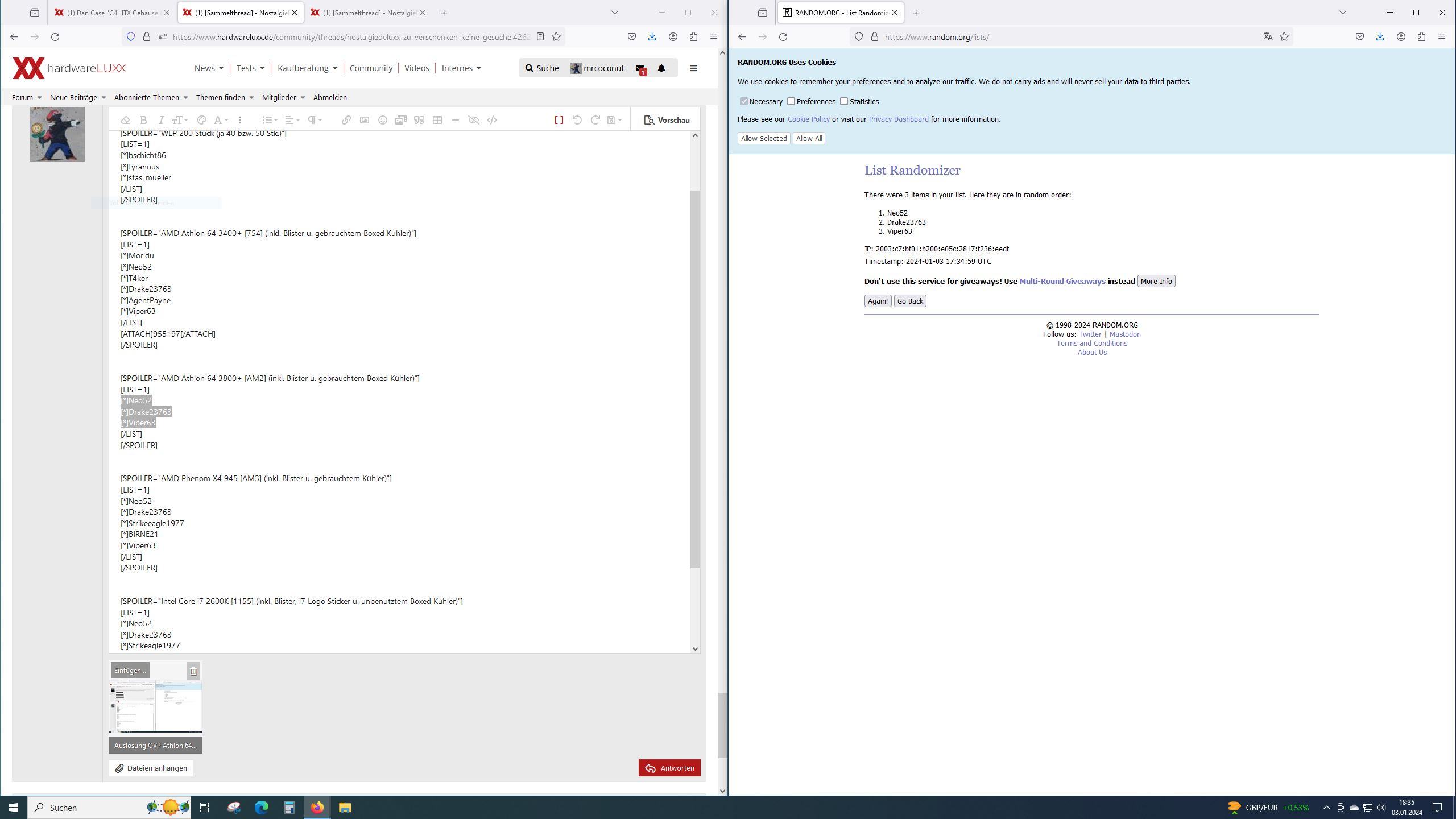Click the redo icon in editor
The width and height of the screenshot is (1456, 819).
pyautogui.click(x=595, y=120)
